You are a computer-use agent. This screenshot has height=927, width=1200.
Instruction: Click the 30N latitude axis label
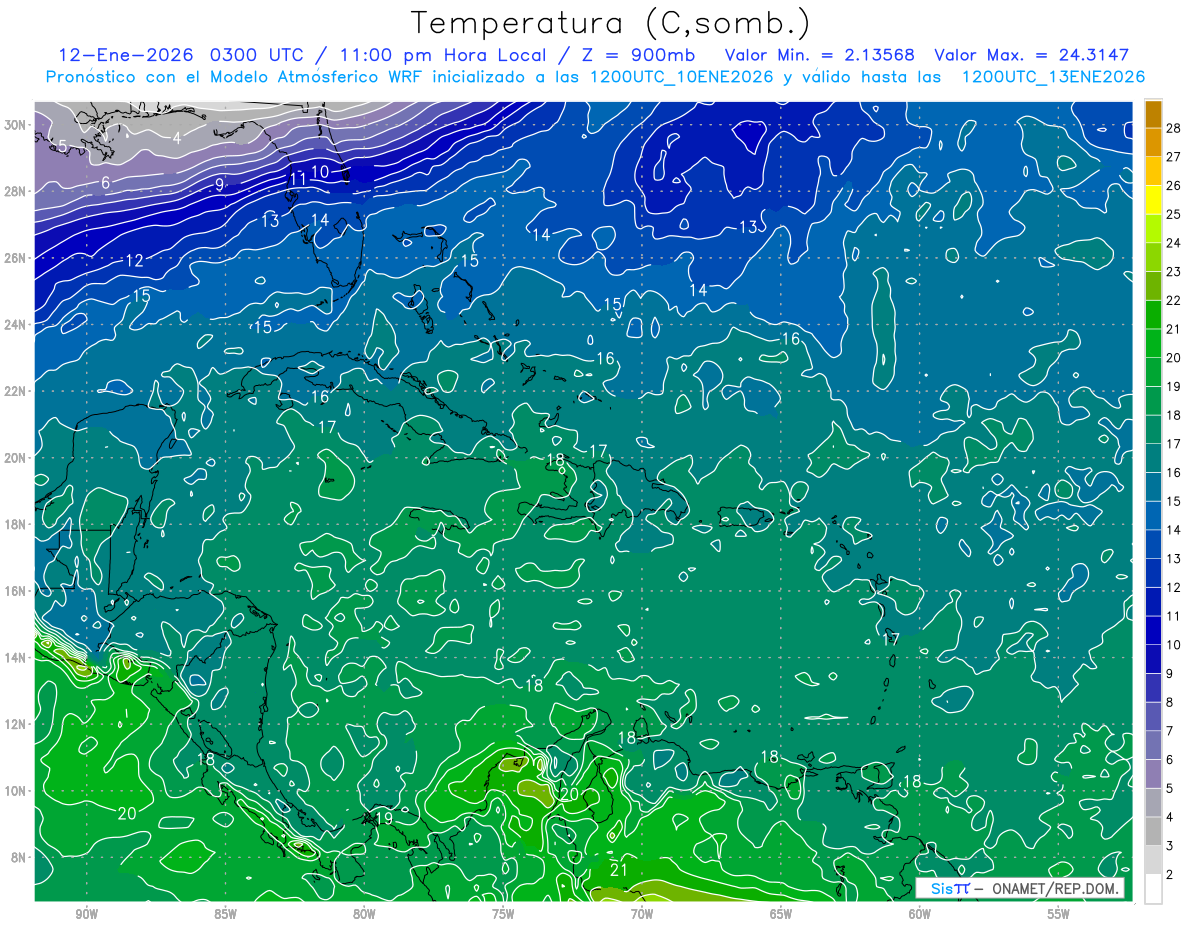(16, 125)
